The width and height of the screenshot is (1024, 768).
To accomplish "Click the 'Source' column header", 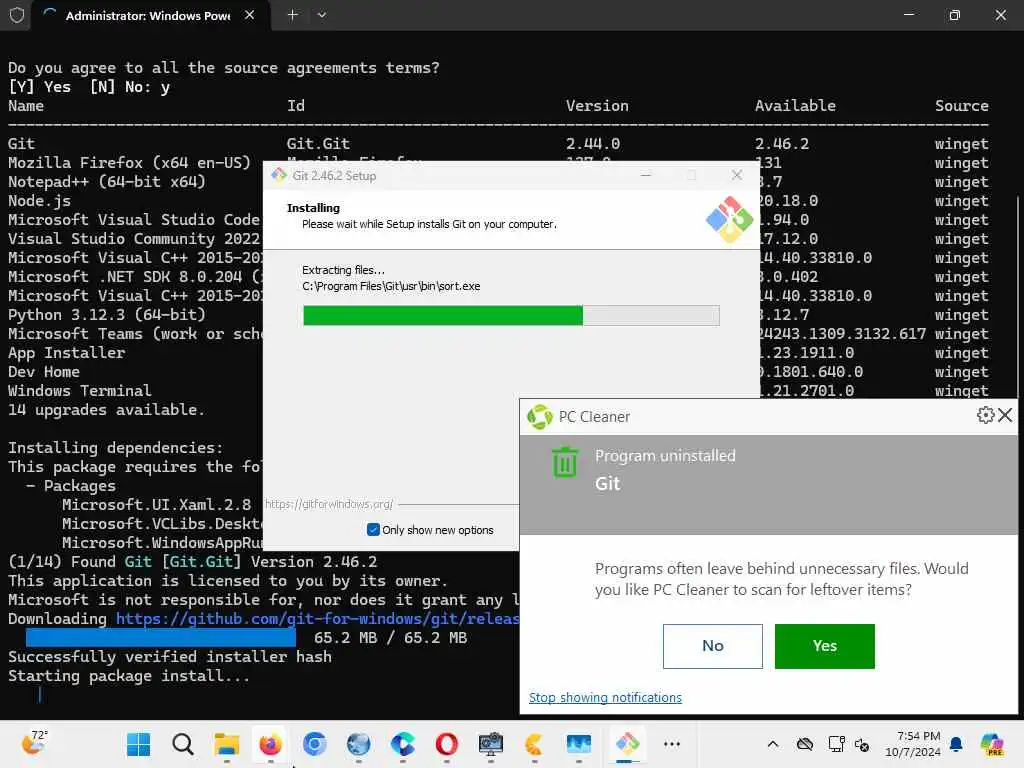I will pyautogui.click(x=961, y=106).
